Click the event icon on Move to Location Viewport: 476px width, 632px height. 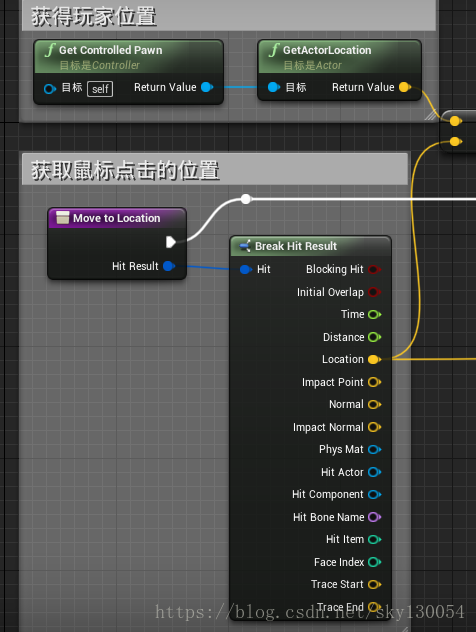pos(62,218)
